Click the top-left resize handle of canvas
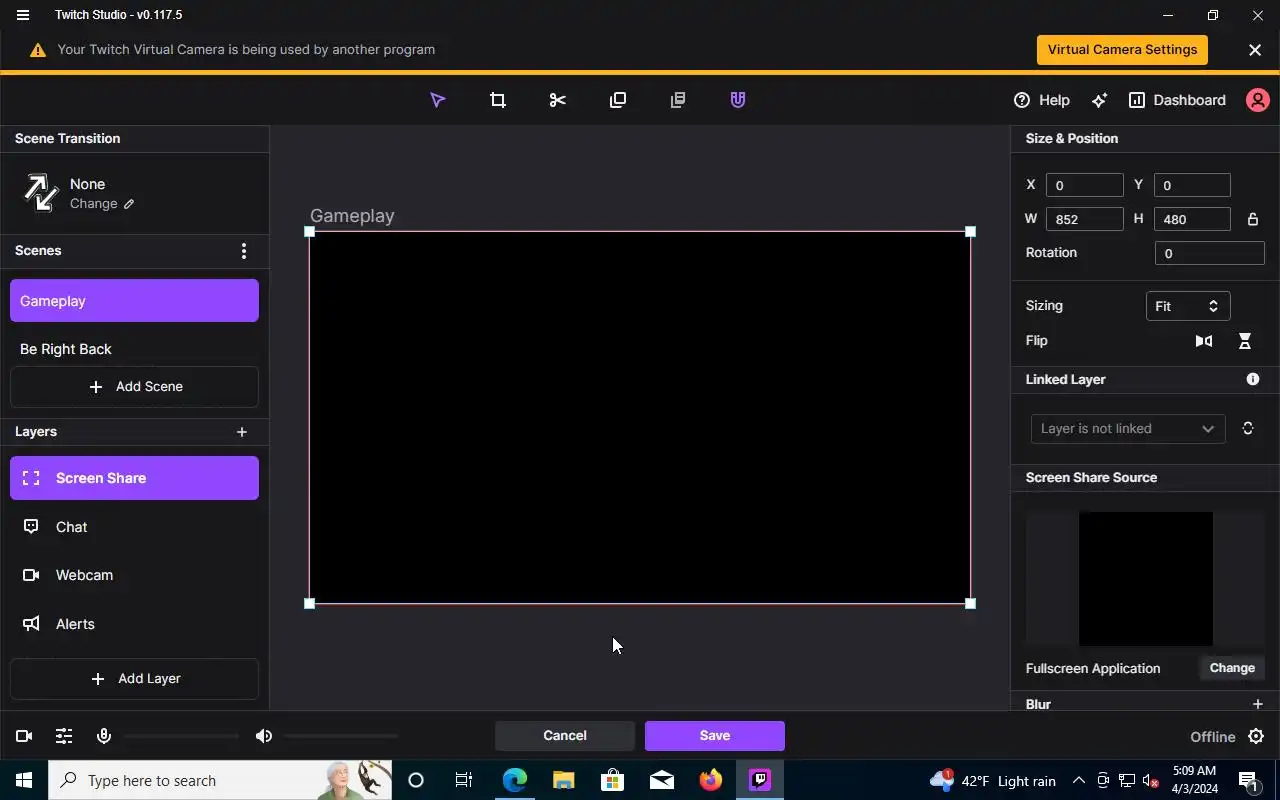The height and width of the screenshot is (800, 1280). (x=310, y=232)
